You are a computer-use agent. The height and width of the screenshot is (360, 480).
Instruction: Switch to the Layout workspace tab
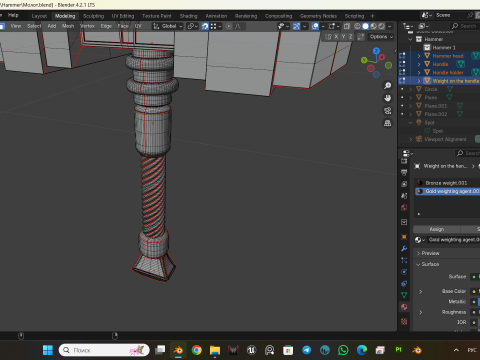coord(39,16)
